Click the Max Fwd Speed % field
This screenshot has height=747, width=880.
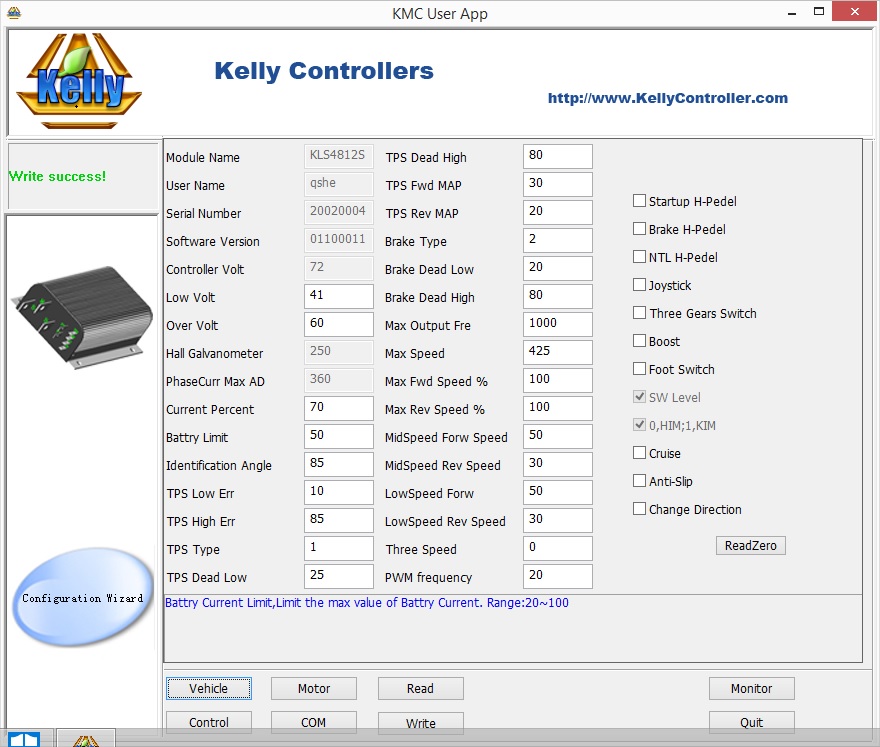[x=557, y=381]
